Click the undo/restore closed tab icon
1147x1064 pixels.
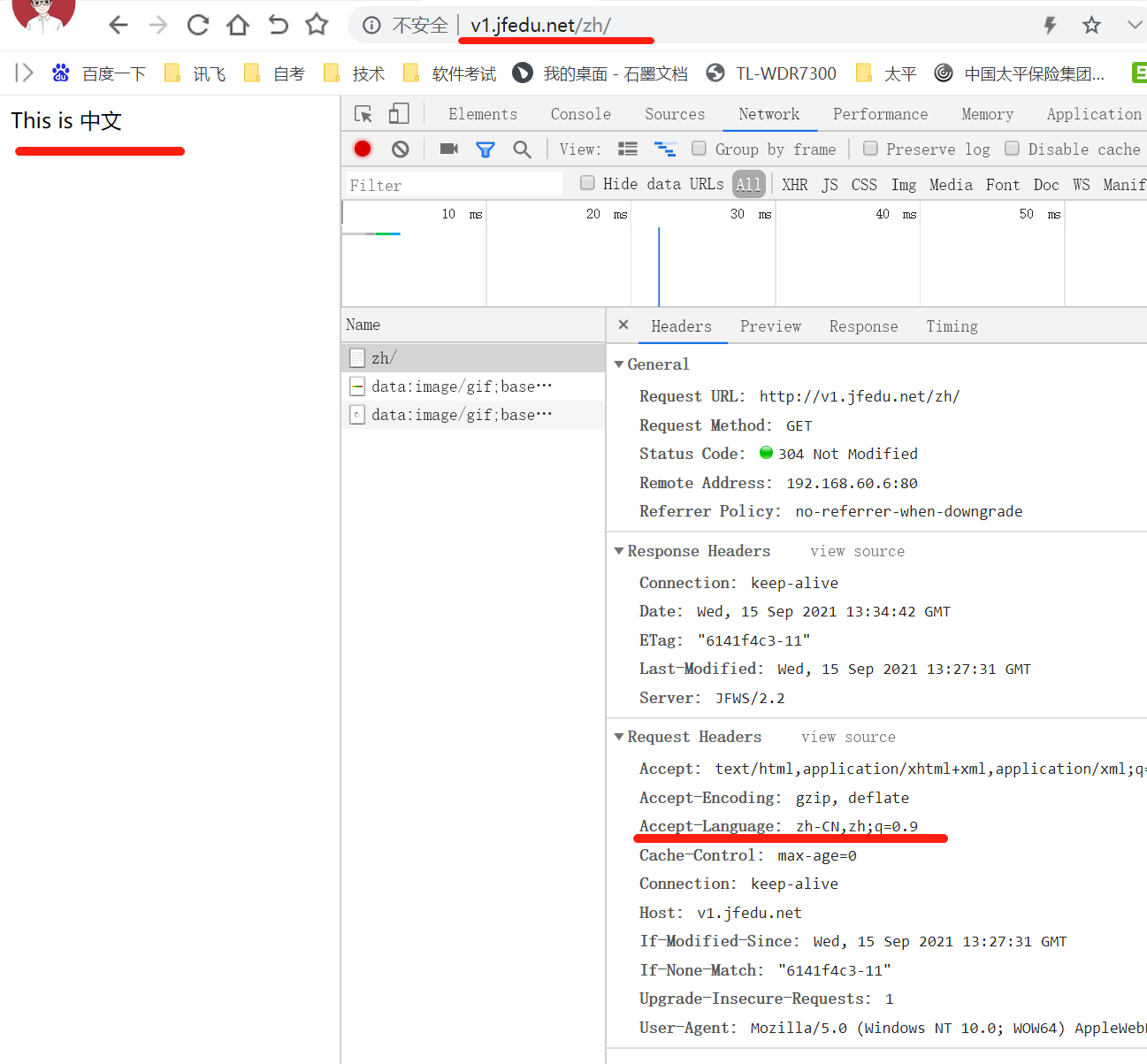pos(278,25)
